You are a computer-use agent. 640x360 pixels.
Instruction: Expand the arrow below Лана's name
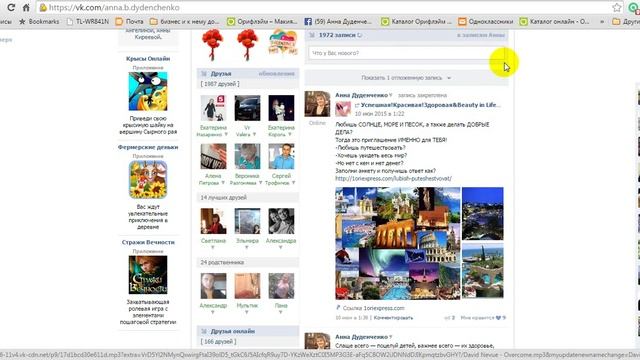coord(280,312)
